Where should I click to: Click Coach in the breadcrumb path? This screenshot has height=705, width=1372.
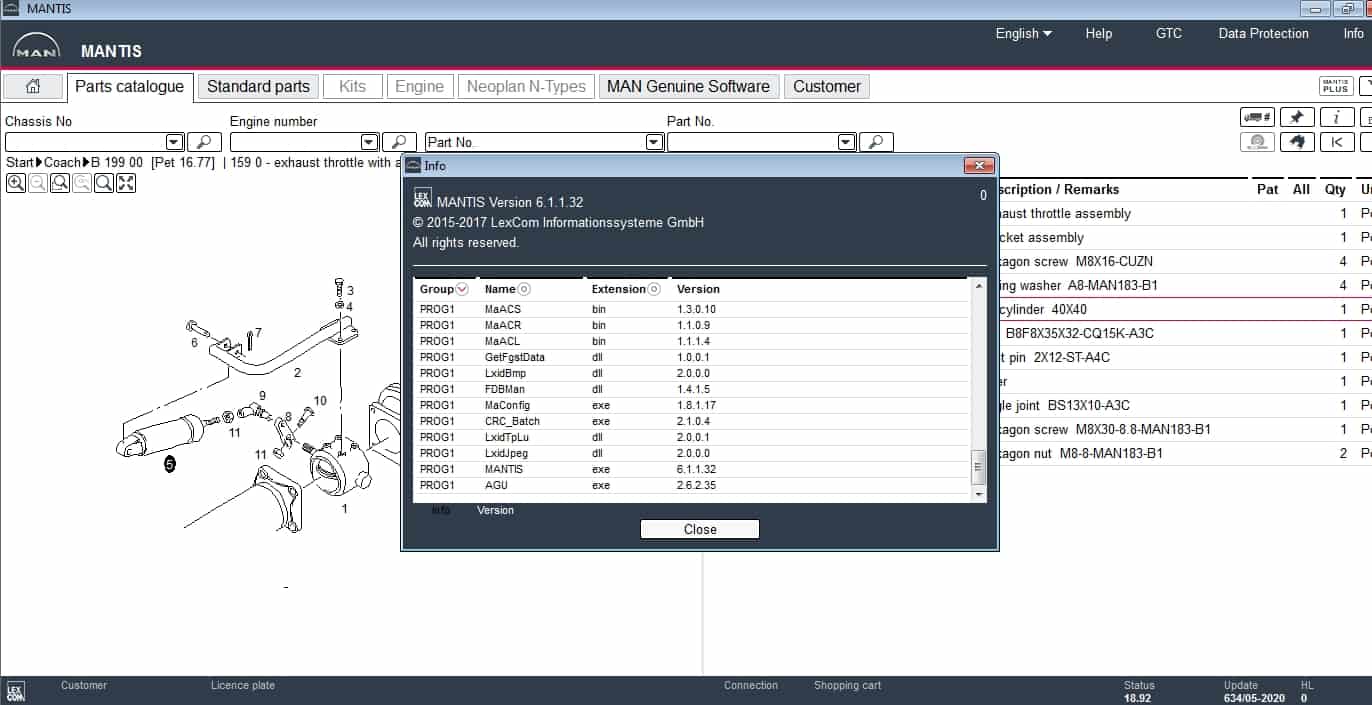(x=62, y=162)
